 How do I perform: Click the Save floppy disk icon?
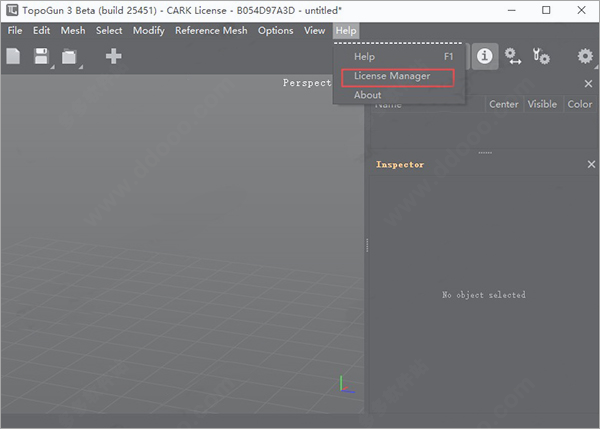click(41, 56)
